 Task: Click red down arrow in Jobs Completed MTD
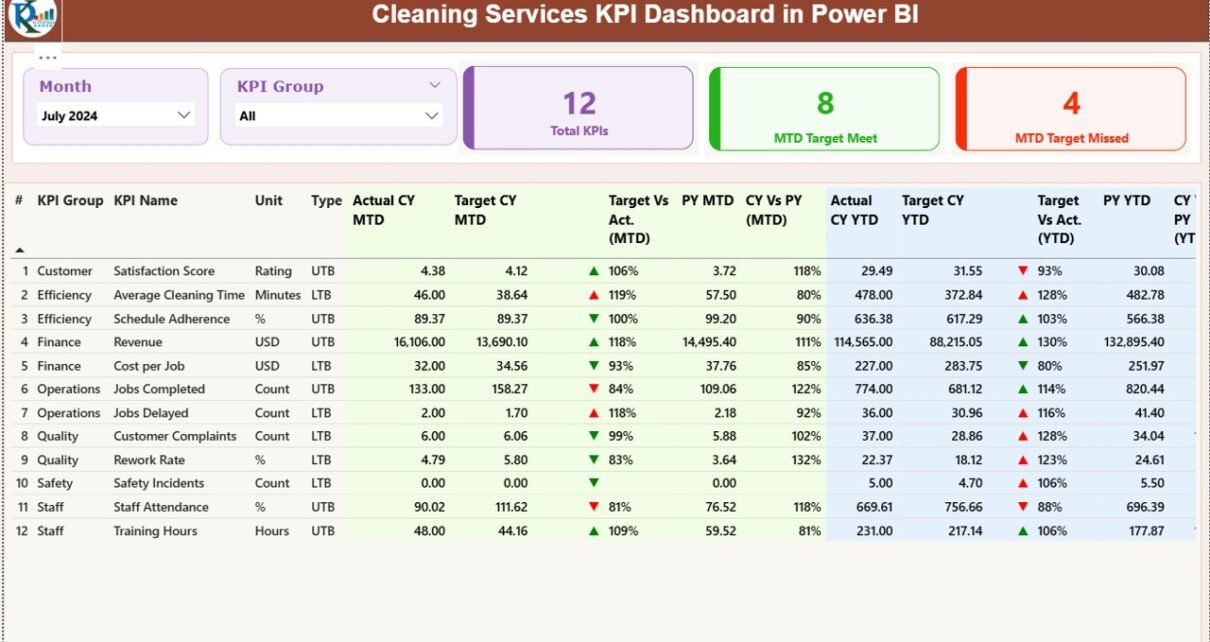(594, 389)
